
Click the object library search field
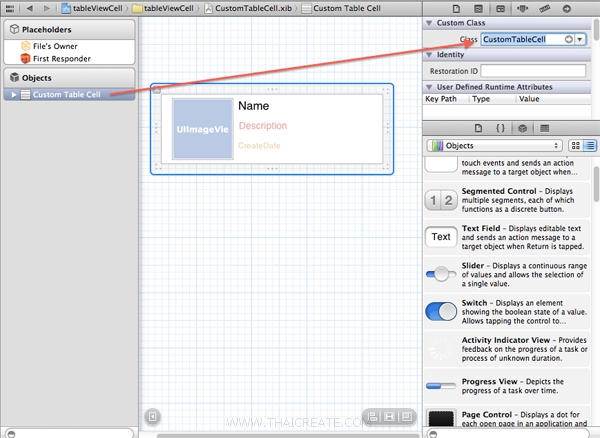coord(509,433)
